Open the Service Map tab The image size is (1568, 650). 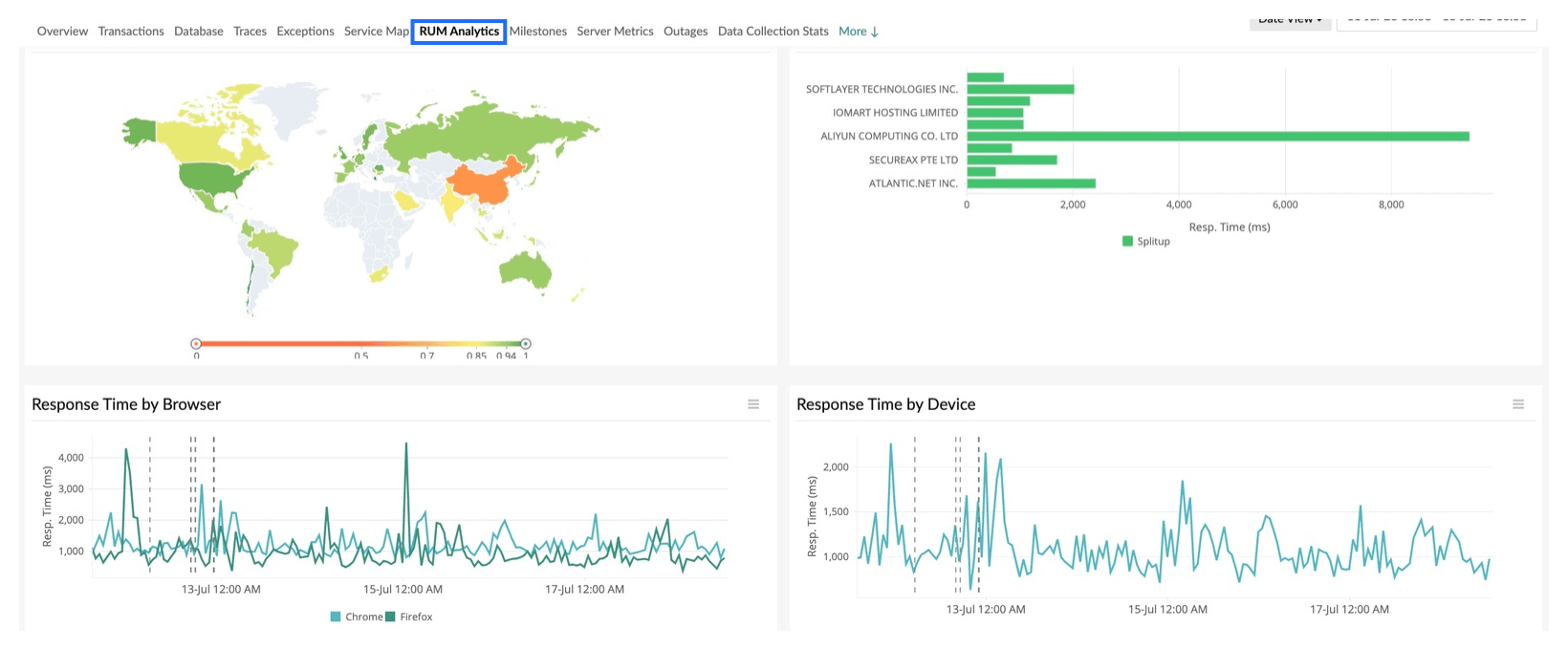pyautogui.click(x=376, y=32)
